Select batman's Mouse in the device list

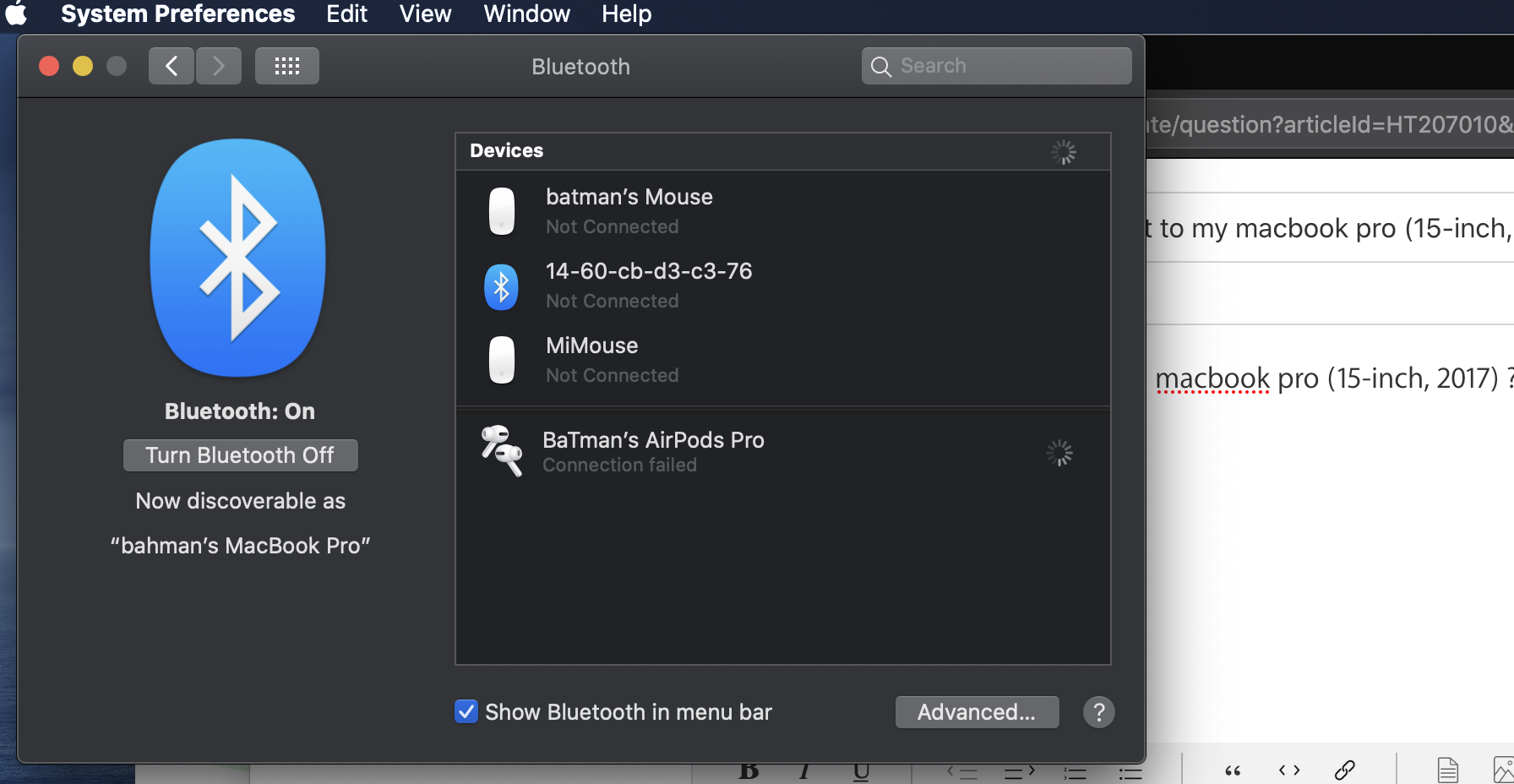click(x=783, y=211)
